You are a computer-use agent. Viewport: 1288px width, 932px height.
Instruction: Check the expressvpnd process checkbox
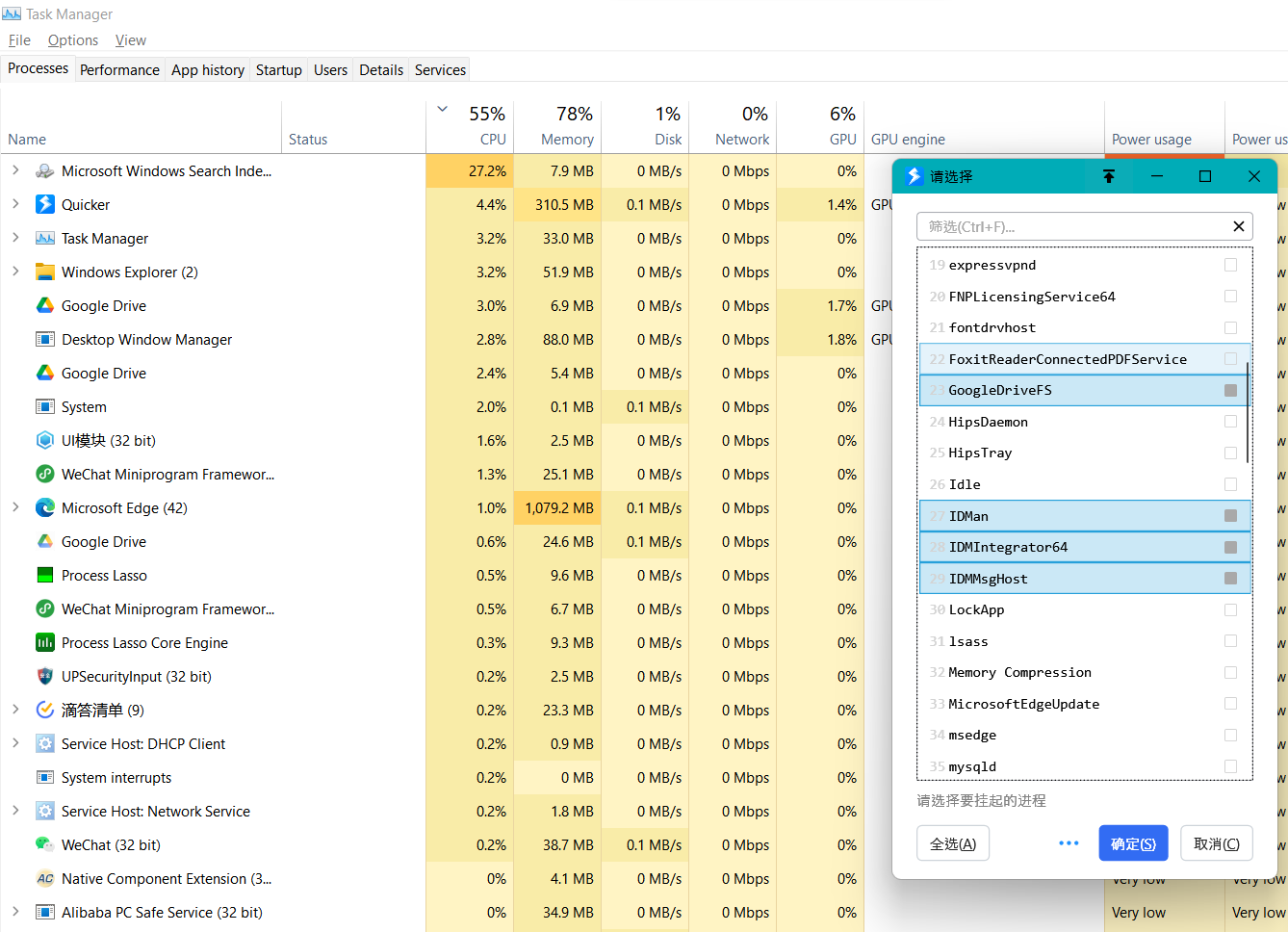pyautogui.click(x=1230, y=265)
